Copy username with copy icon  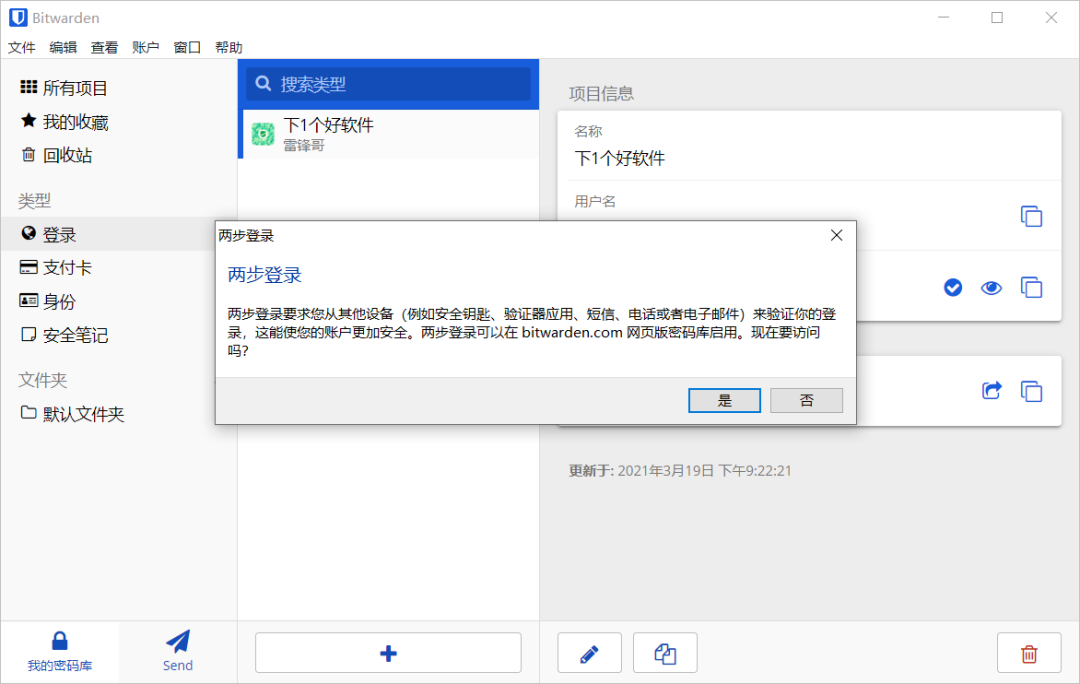coord(1031,216)
